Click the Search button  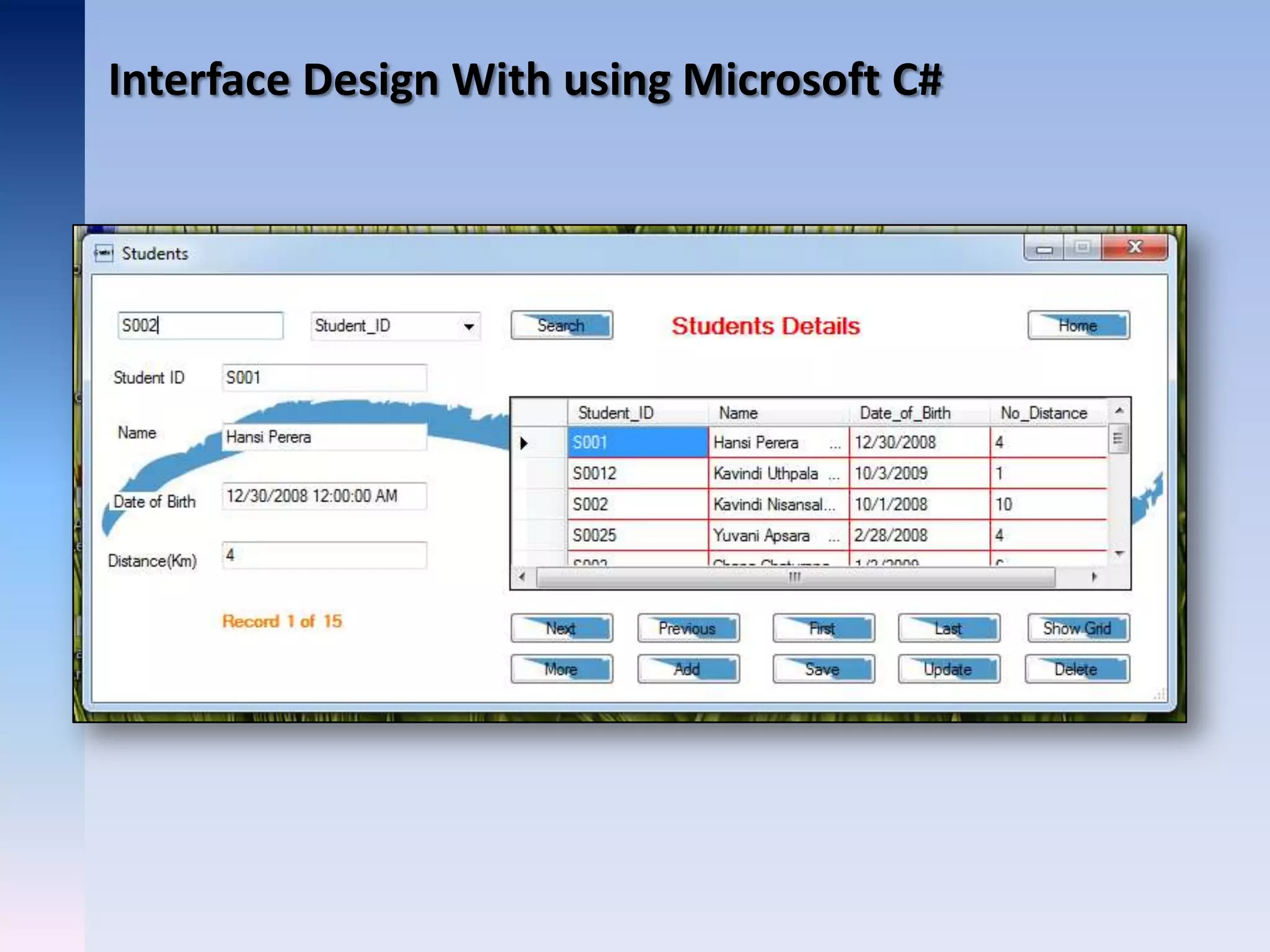click(x=562, y=325)
